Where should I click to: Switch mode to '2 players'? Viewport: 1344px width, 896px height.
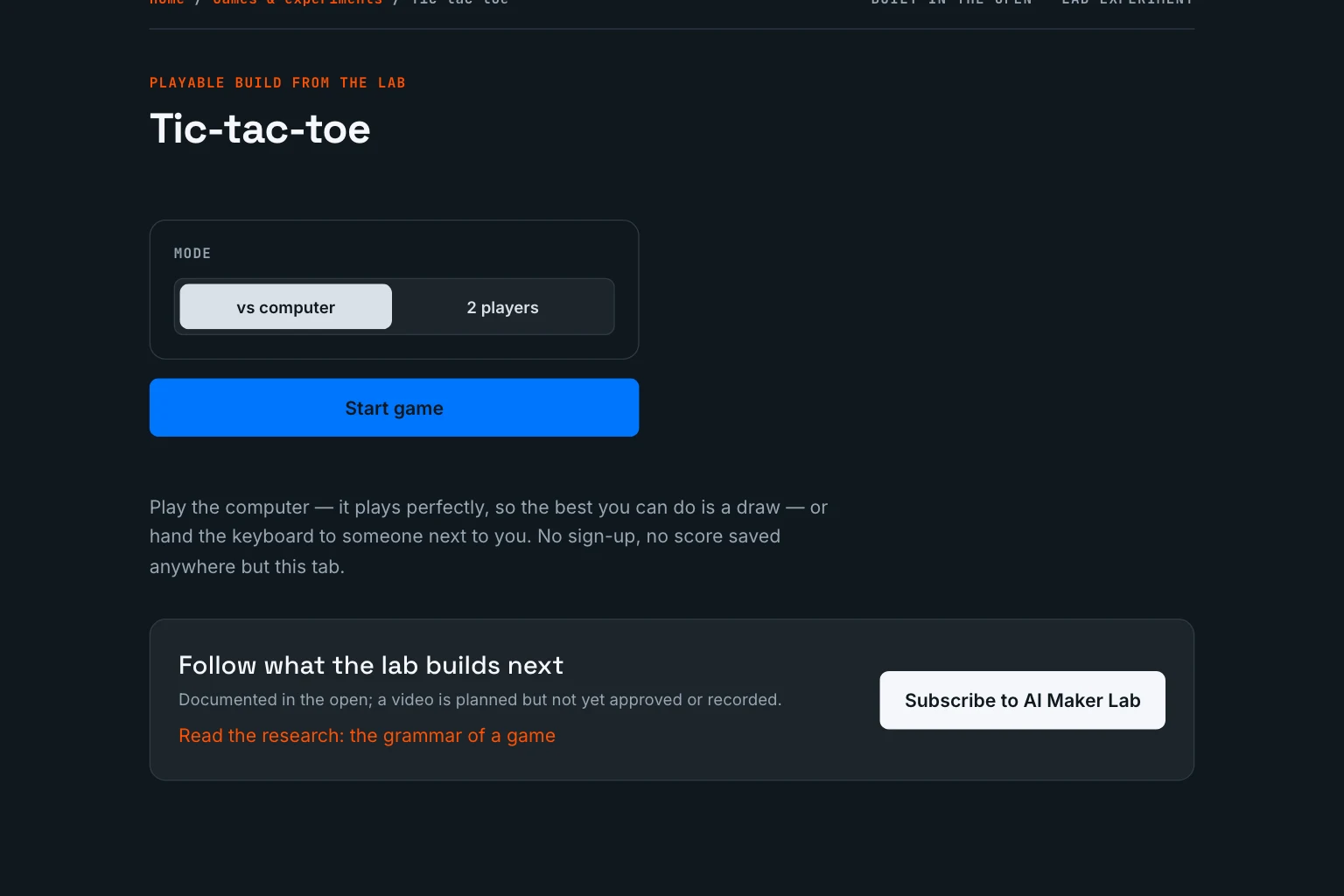click(502, 307)
